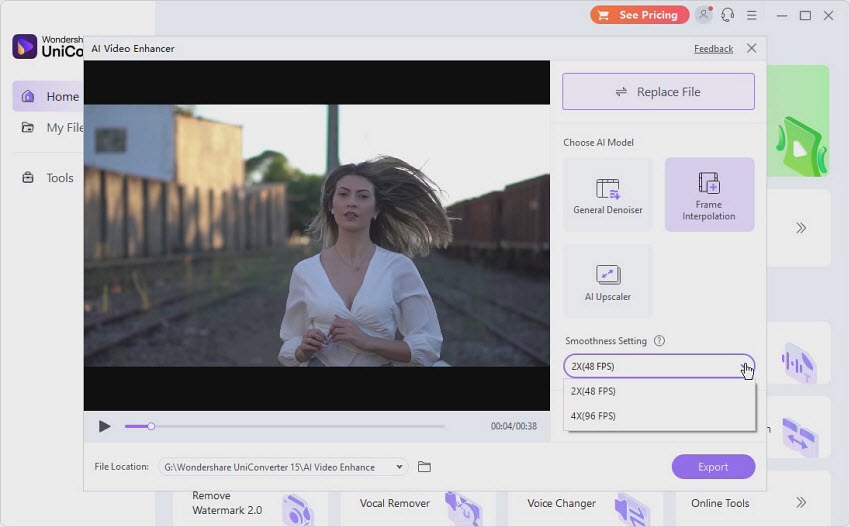This screenshot has width=850, height=527.
Task: Choose 2X(48 FPS) from the list
Action: click(x=659, y=391)
